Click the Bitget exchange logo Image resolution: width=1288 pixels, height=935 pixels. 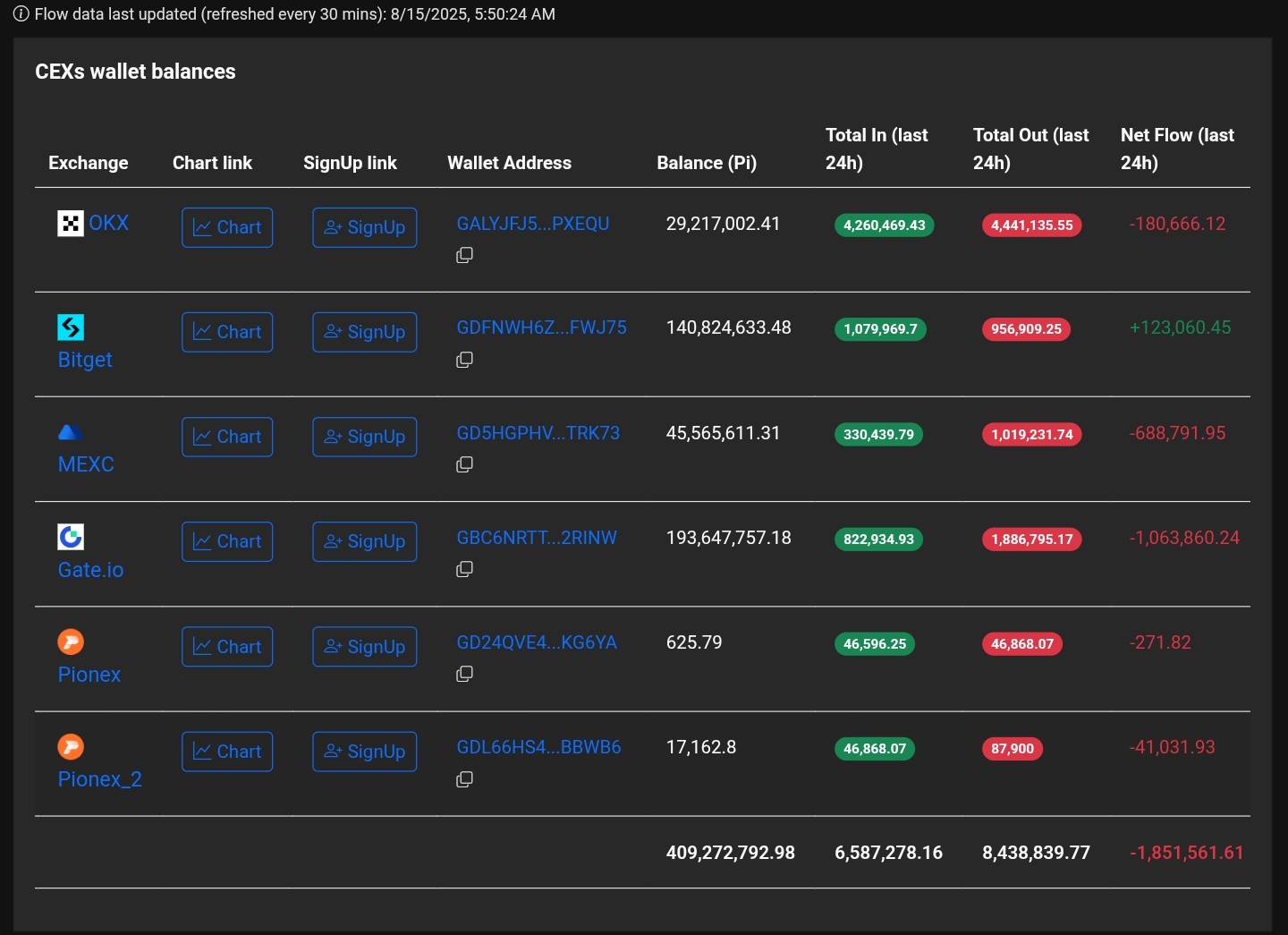pos(71,327)
